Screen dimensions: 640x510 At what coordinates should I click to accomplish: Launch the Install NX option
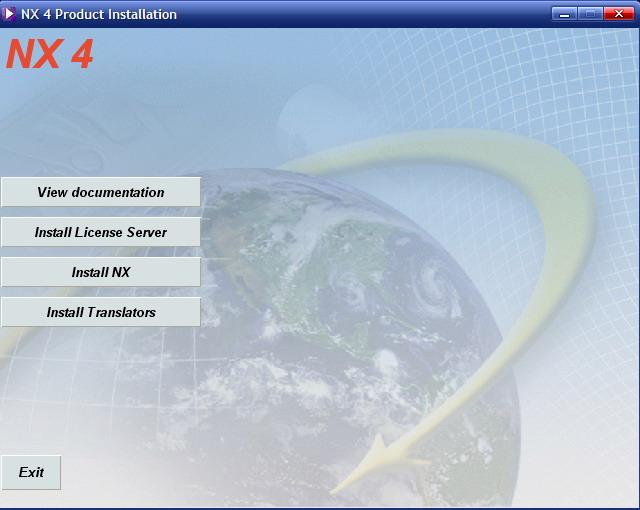[x=101, y=272]
